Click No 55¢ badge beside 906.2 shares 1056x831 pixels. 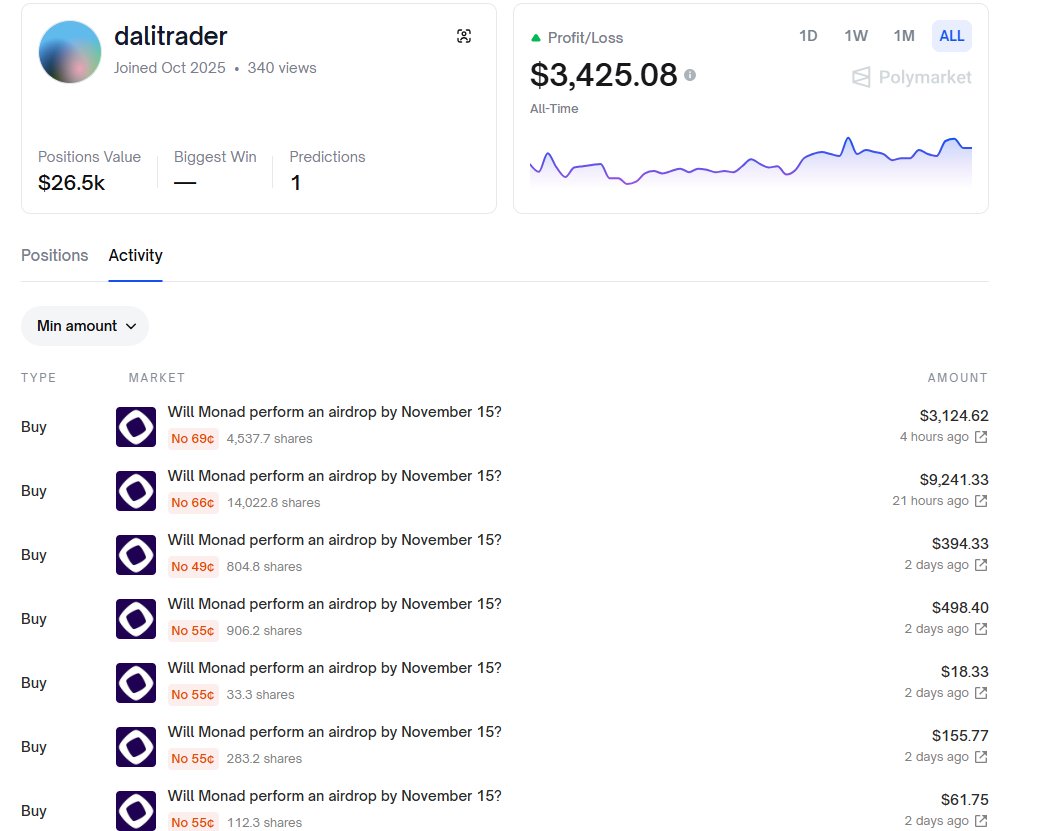click(193, 631)
